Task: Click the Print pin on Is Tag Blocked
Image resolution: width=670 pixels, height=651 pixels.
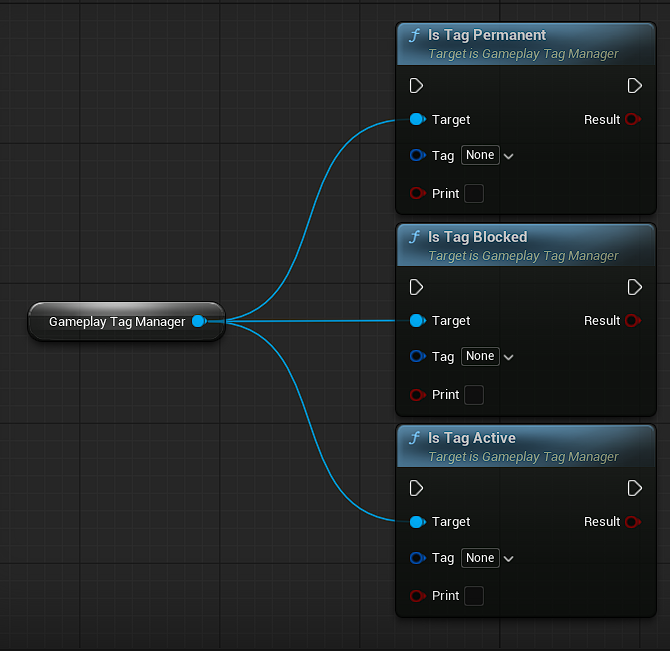Action: [417, 395]
